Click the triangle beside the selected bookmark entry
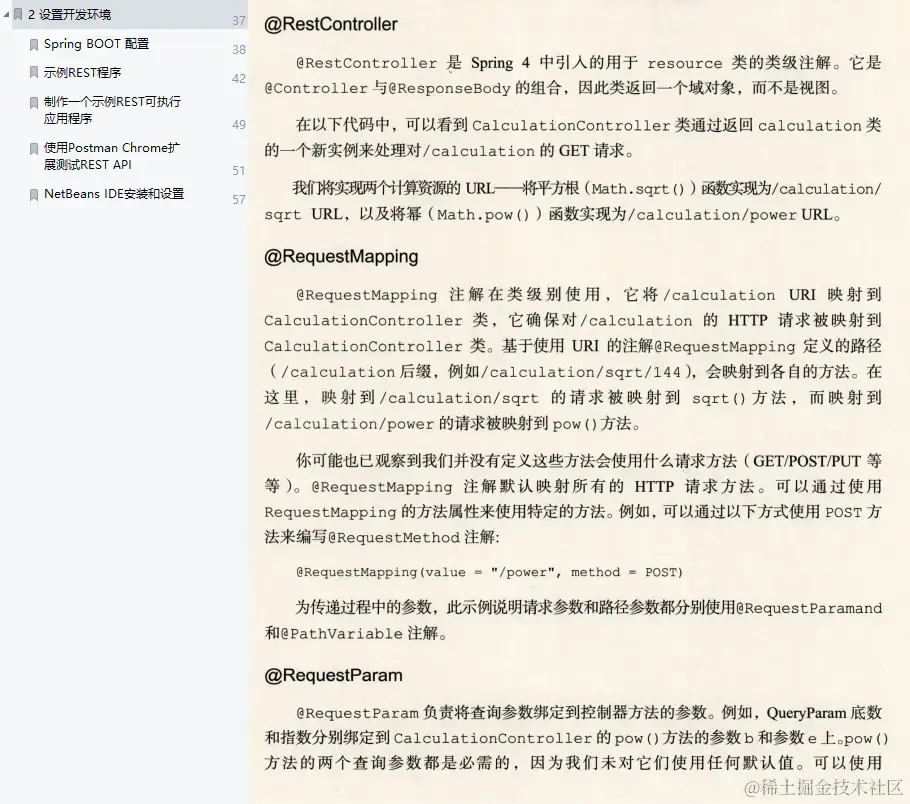Image resolution: width=910 pixels, height=804 pixels. [x=5, y=15]
